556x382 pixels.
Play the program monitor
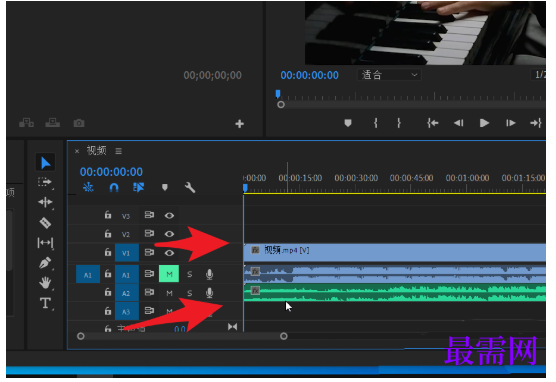click(x=484, y=123)
